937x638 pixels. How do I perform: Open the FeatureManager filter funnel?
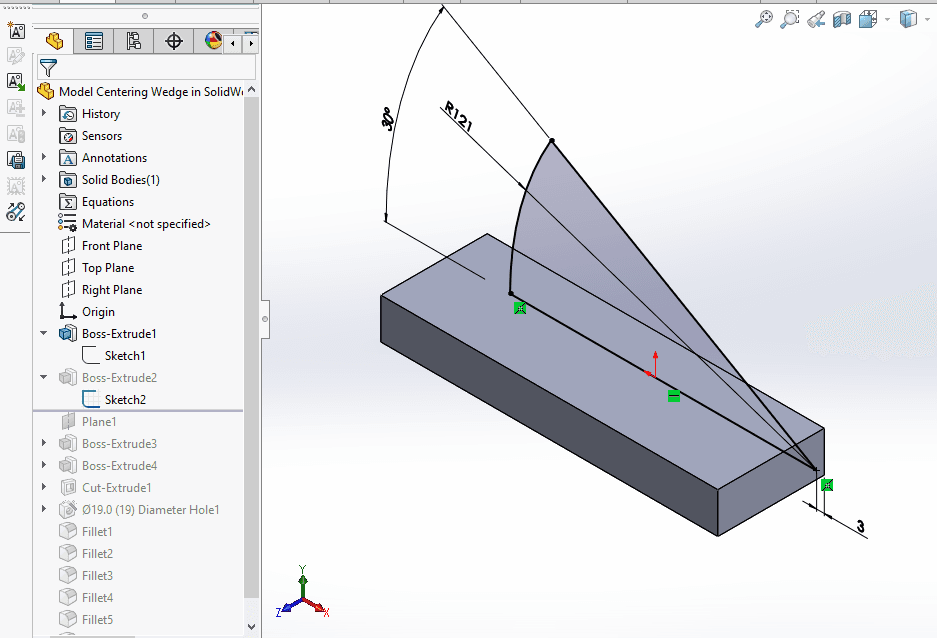click(47, 66)
